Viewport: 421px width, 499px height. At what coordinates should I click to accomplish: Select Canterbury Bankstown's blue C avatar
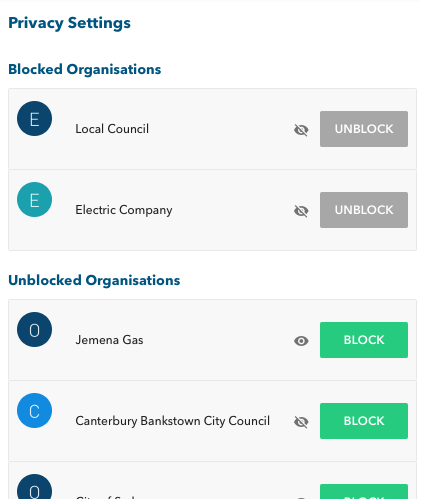tap(34, 411)
